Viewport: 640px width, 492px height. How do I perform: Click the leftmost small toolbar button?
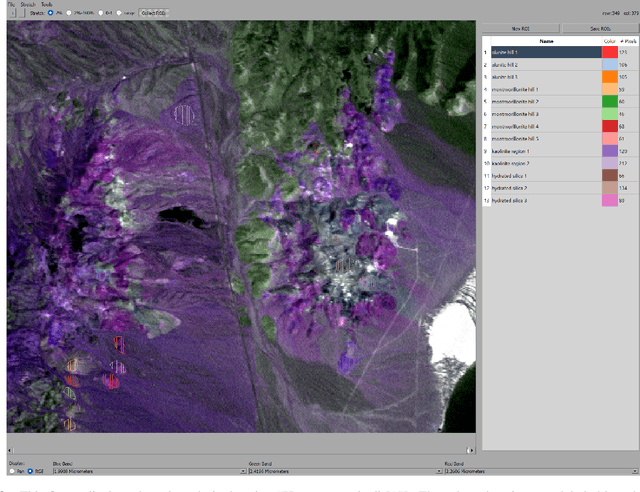point(12,13)
